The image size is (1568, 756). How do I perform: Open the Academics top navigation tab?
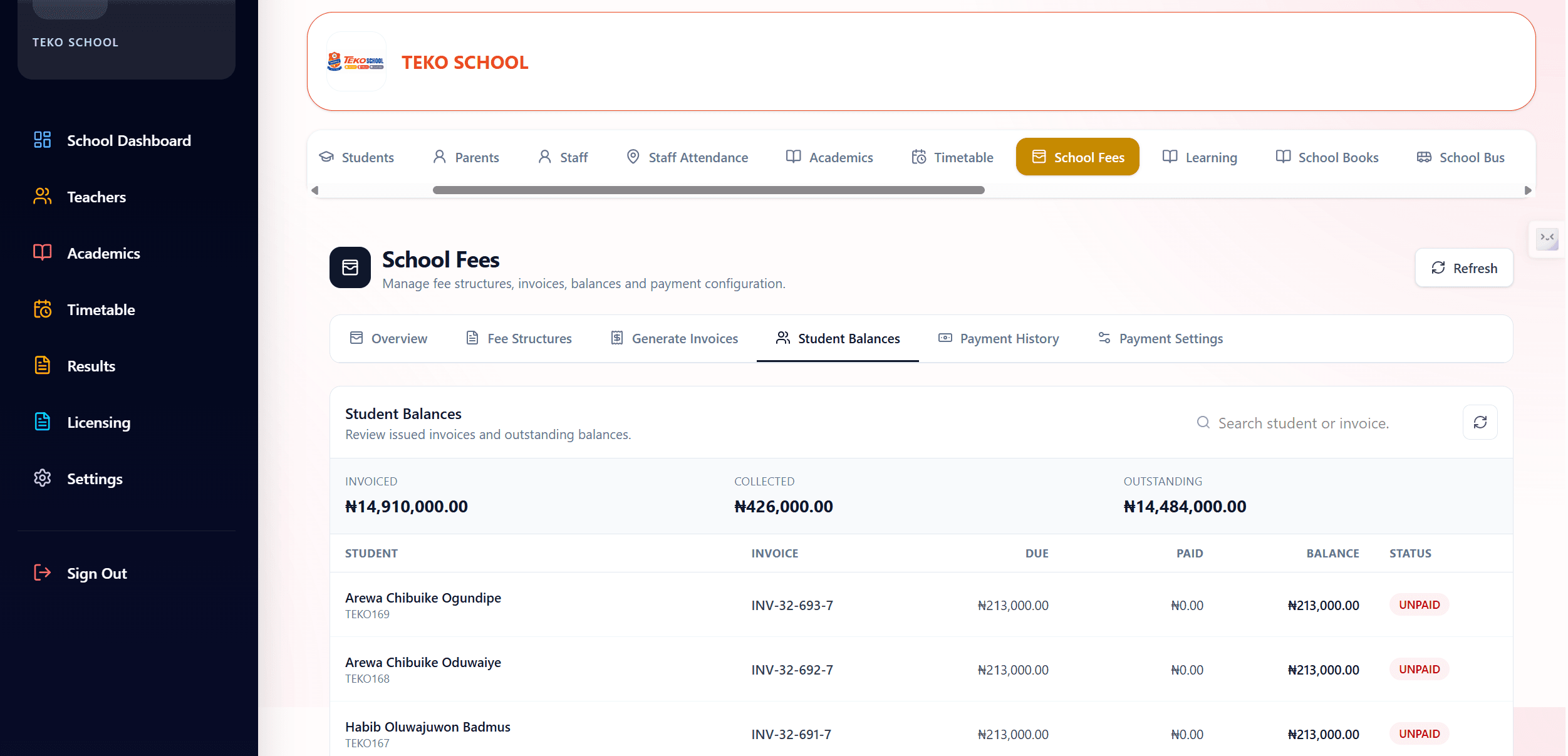[x=829, y=157]
